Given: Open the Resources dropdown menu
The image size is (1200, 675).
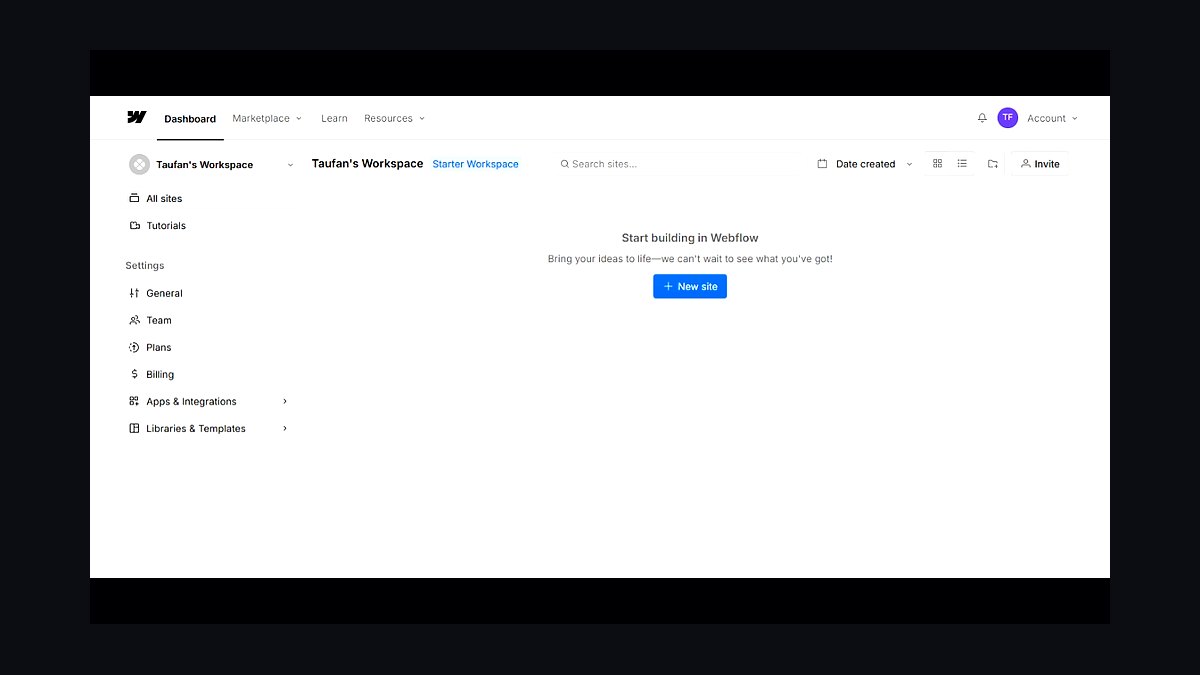Looking at the screenshot, I should point(394,118).
